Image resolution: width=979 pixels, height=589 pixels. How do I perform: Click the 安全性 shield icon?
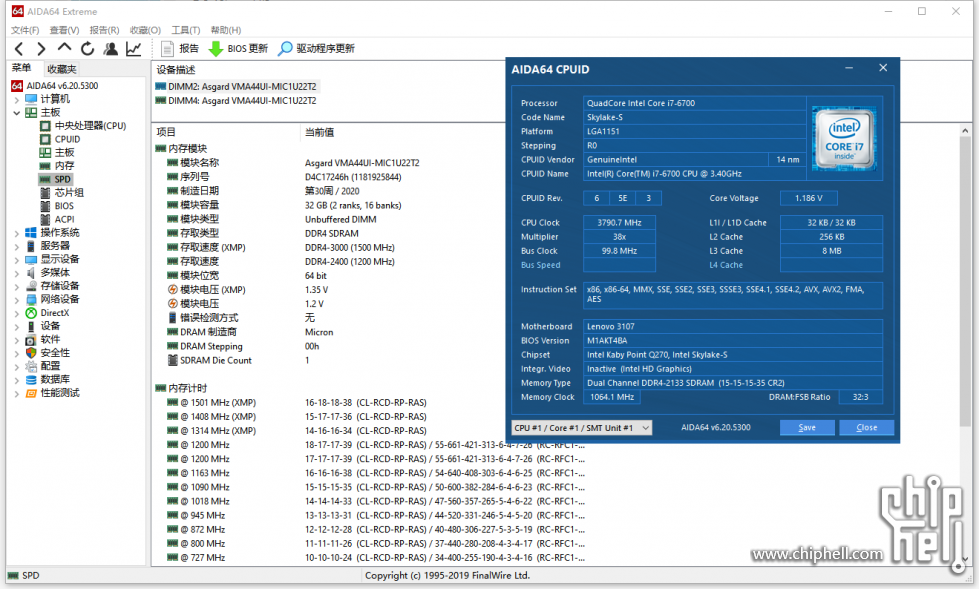pos(31,353)
